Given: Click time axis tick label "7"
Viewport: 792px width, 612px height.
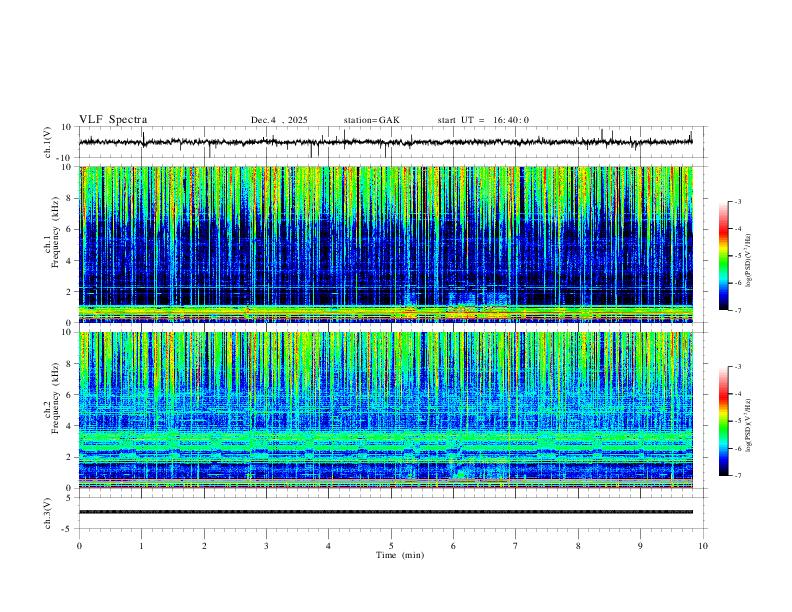Looking at the screenshot, I should tap(516, 546).
